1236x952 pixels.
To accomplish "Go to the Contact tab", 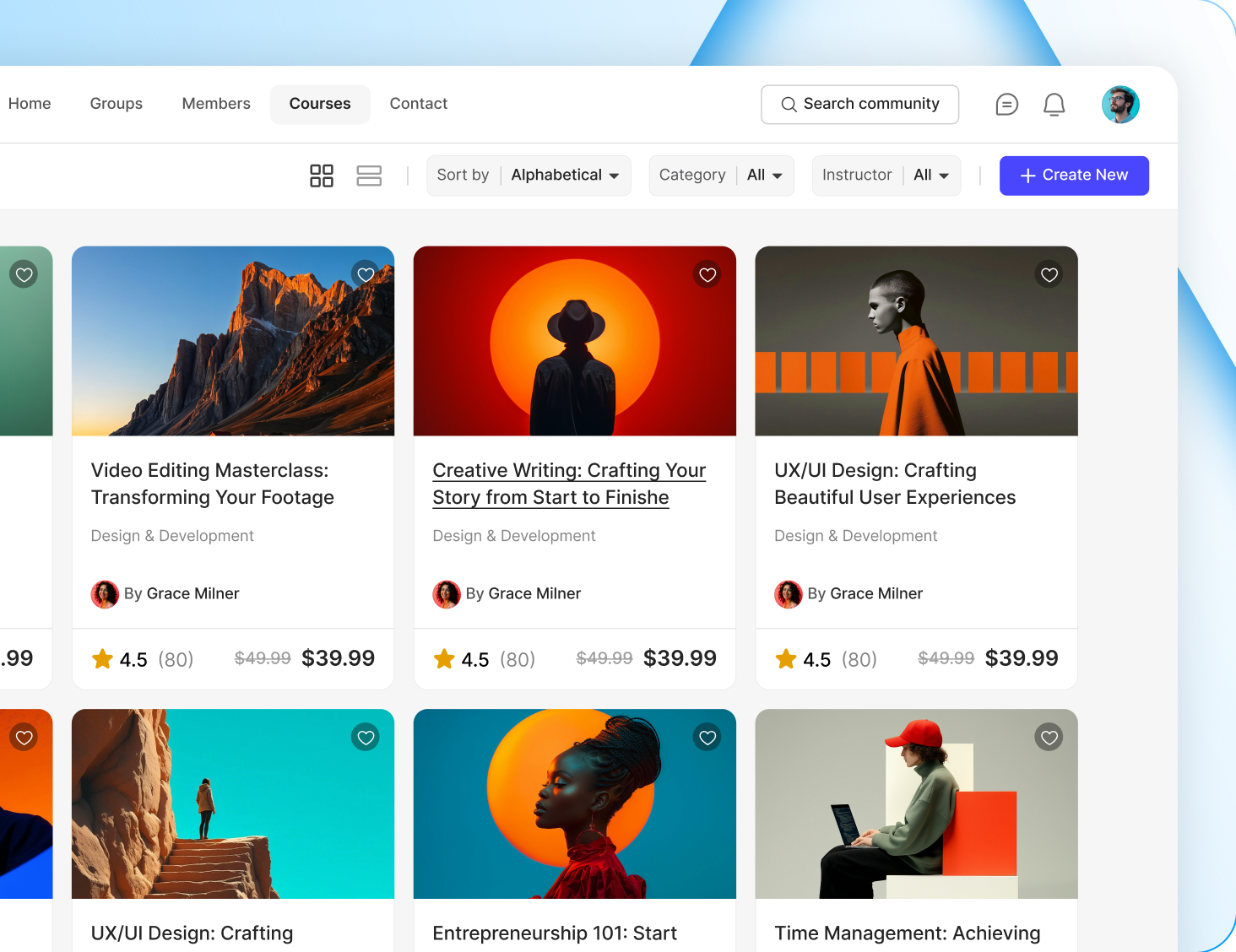I will tap(419, 104).
